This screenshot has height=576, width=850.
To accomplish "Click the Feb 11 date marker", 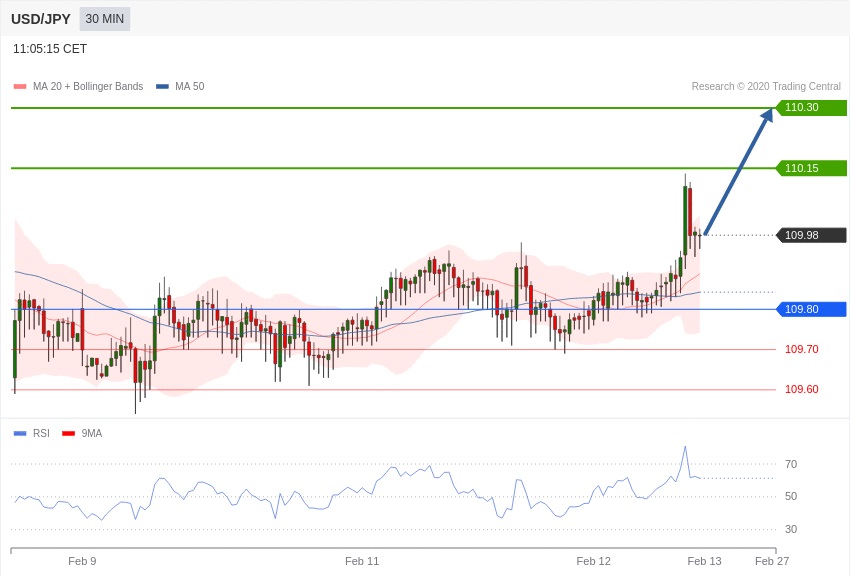I will pos(362,561).
